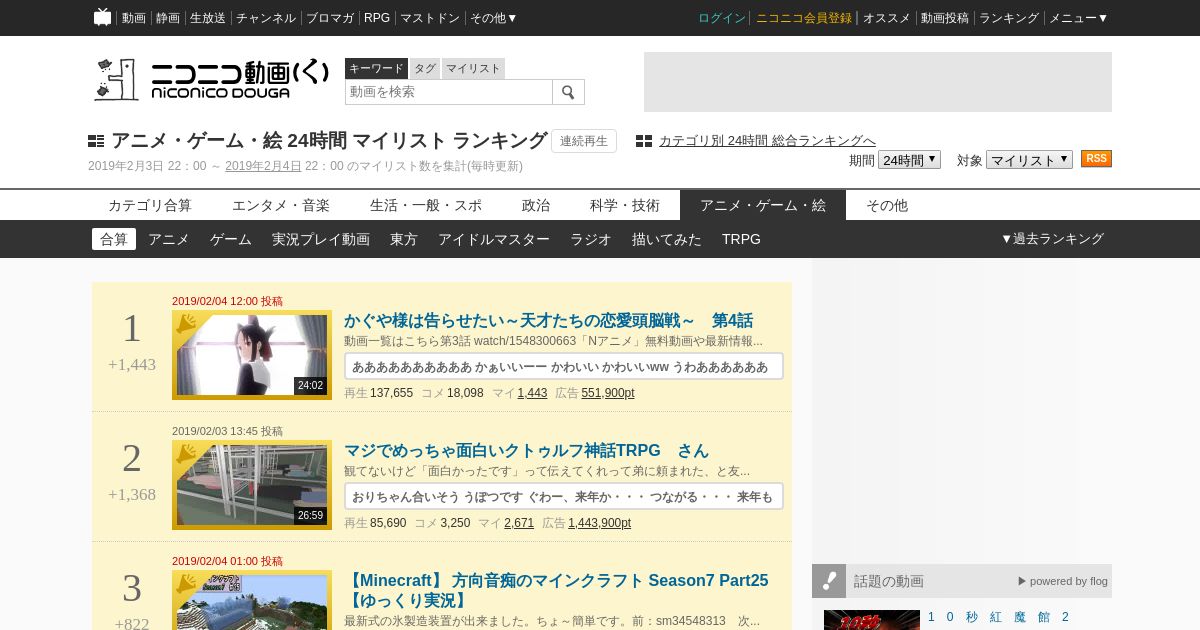Switch to 生活・一般・スポ tab

coord(426,205)
